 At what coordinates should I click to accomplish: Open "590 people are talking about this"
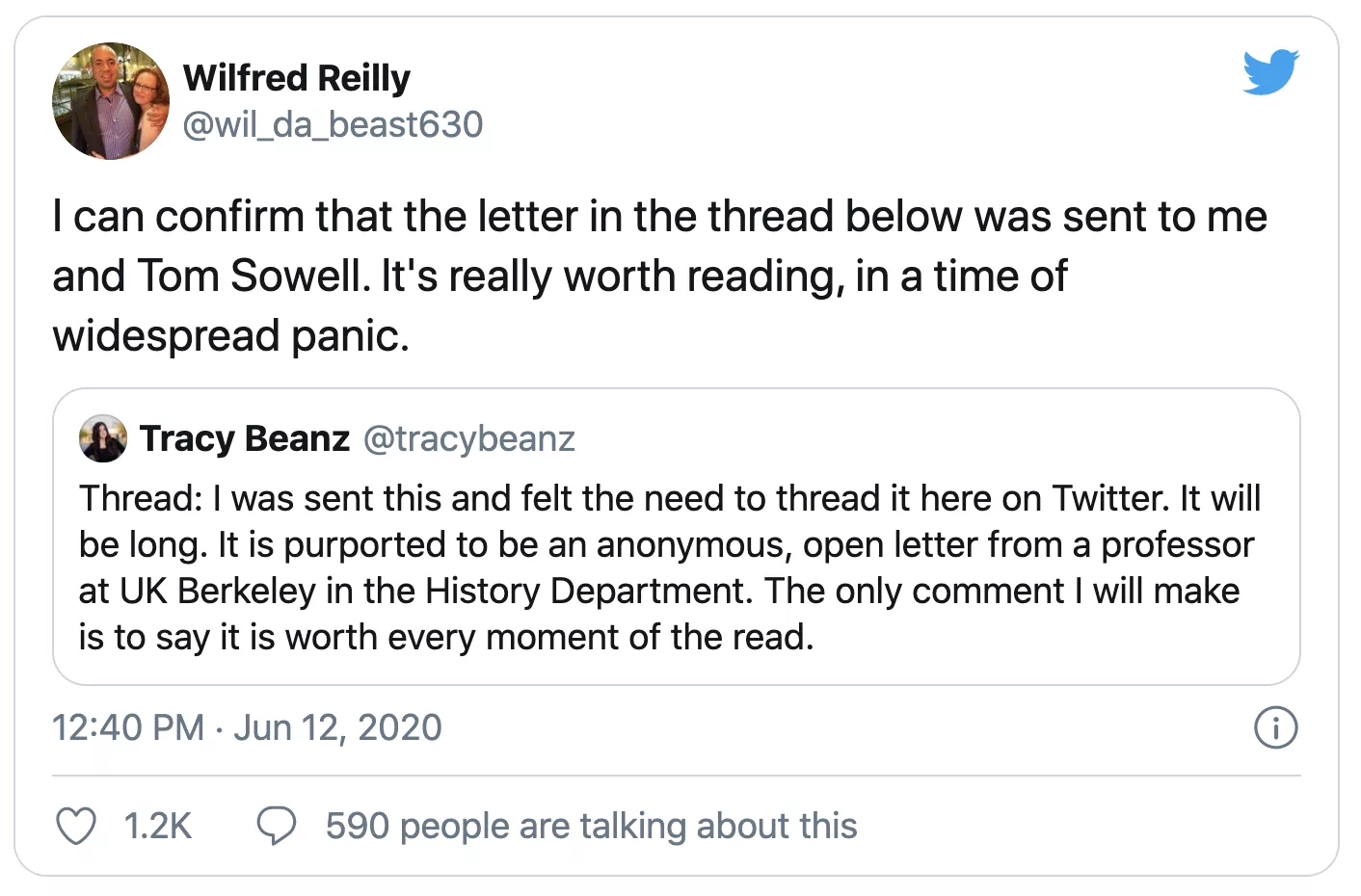pos(591,827)
